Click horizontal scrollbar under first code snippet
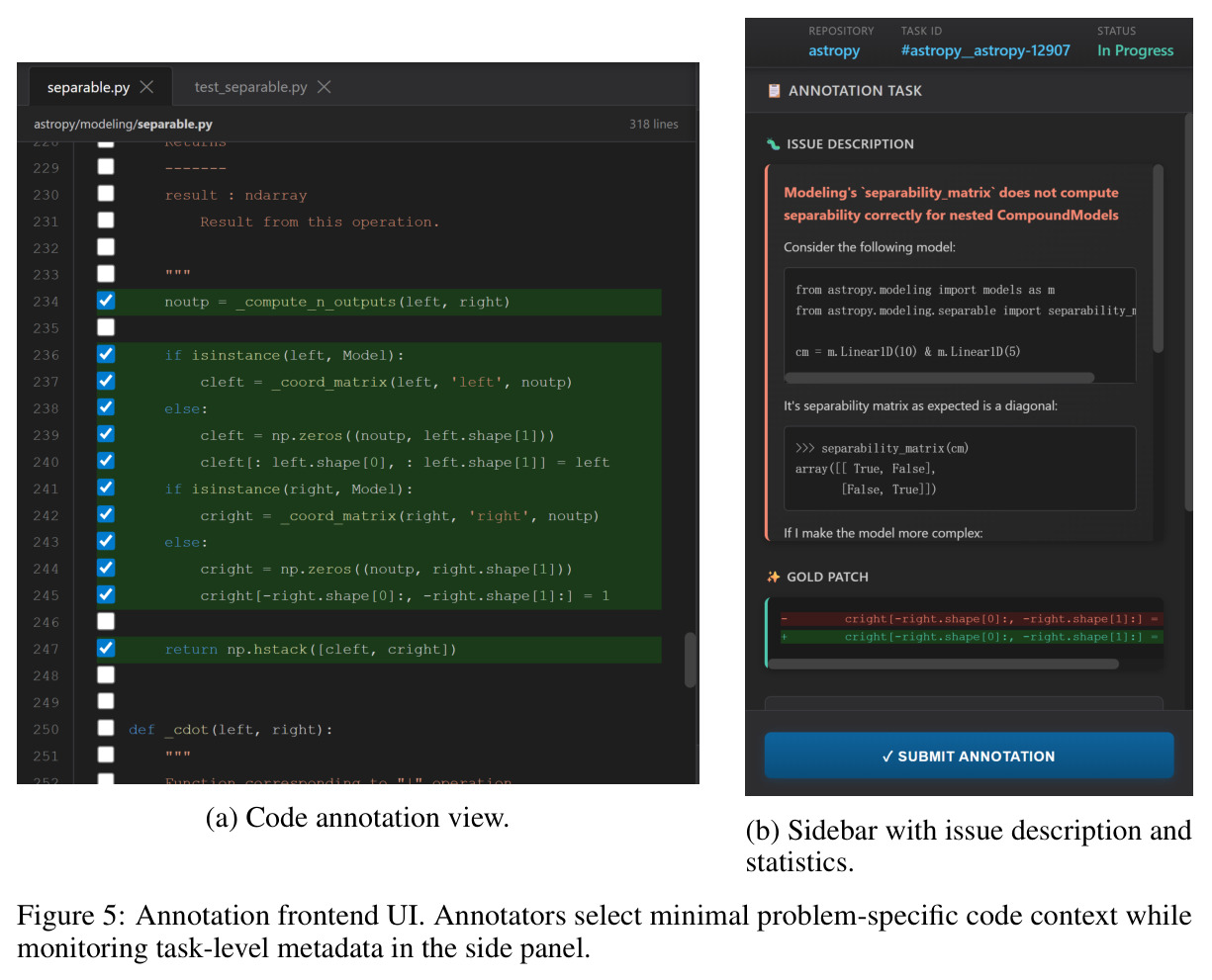Screen dimensions: 1212x980 pyautogui.click(x=940, y=378)
